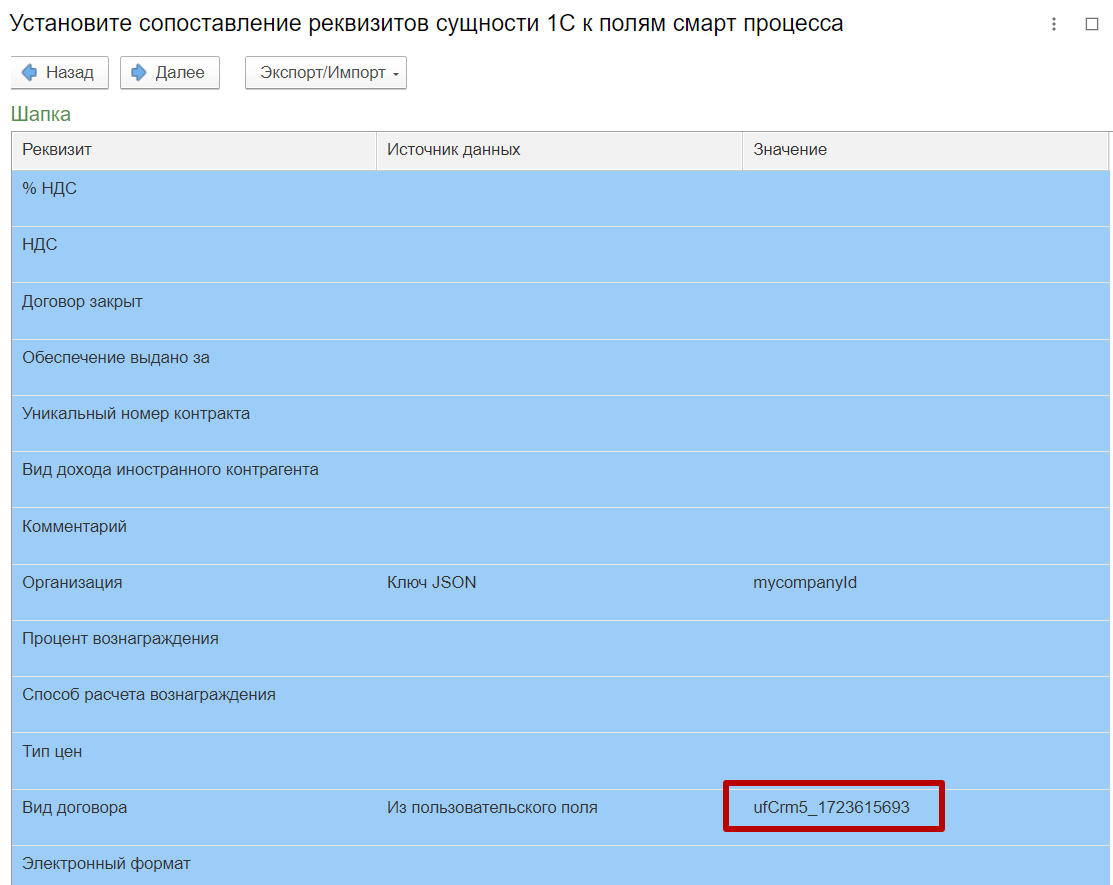1113x885 pixels.
Task: Open the three-dot more options menu
Action: coord(1054,25)
